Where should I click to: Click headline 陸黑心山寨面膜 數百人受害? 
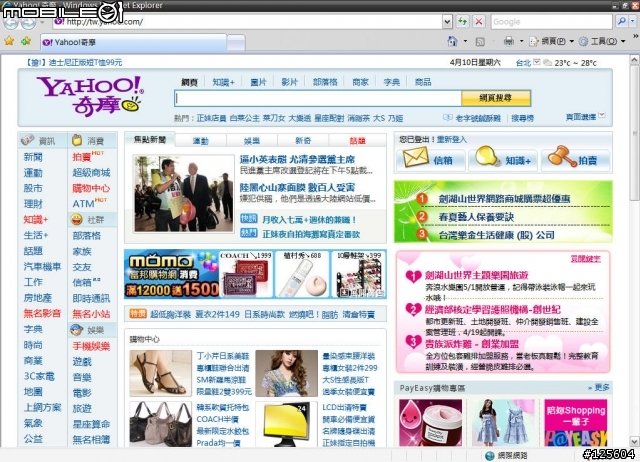(297, 187)
